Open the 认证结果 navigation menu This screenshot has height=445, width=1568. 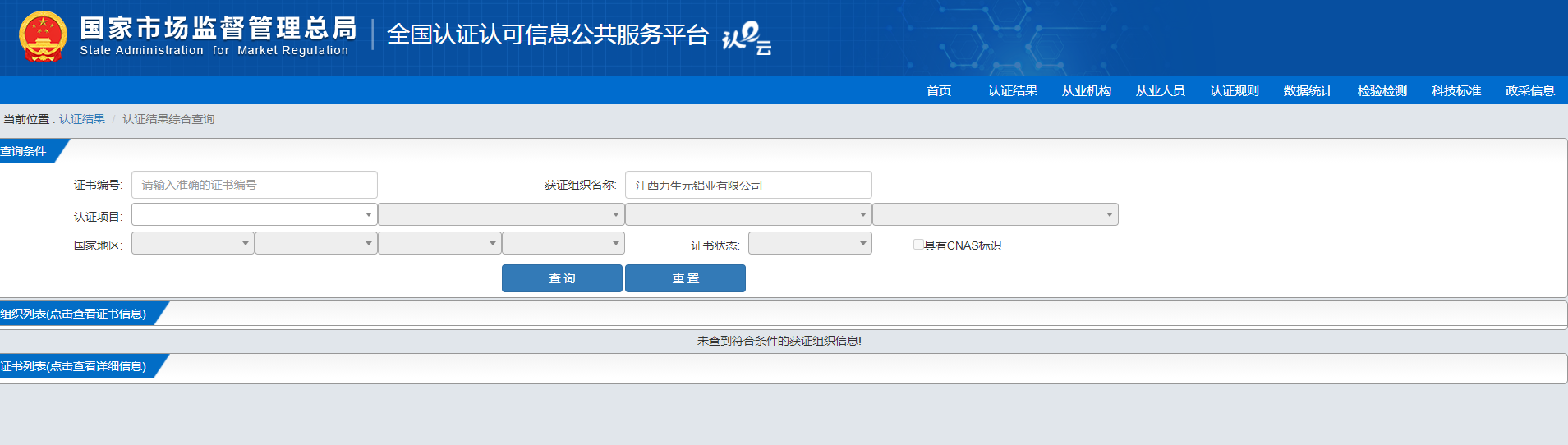(1013, 91)
